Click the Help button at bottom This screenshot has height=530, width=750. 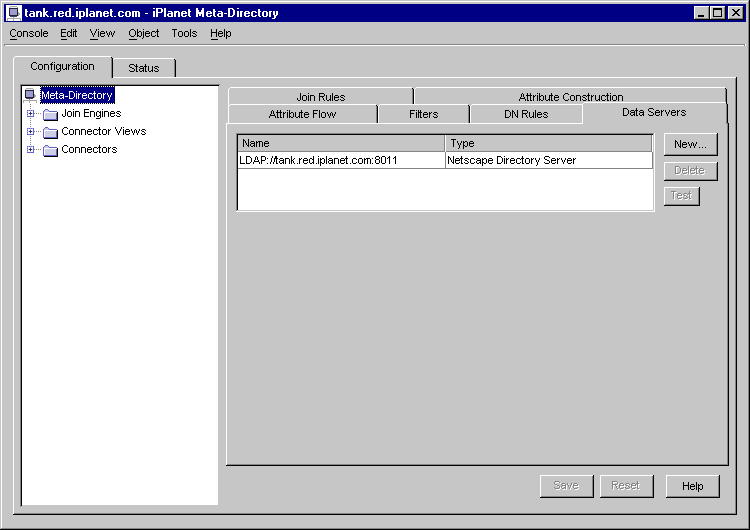pyautogui.click(x=692, y=486)
